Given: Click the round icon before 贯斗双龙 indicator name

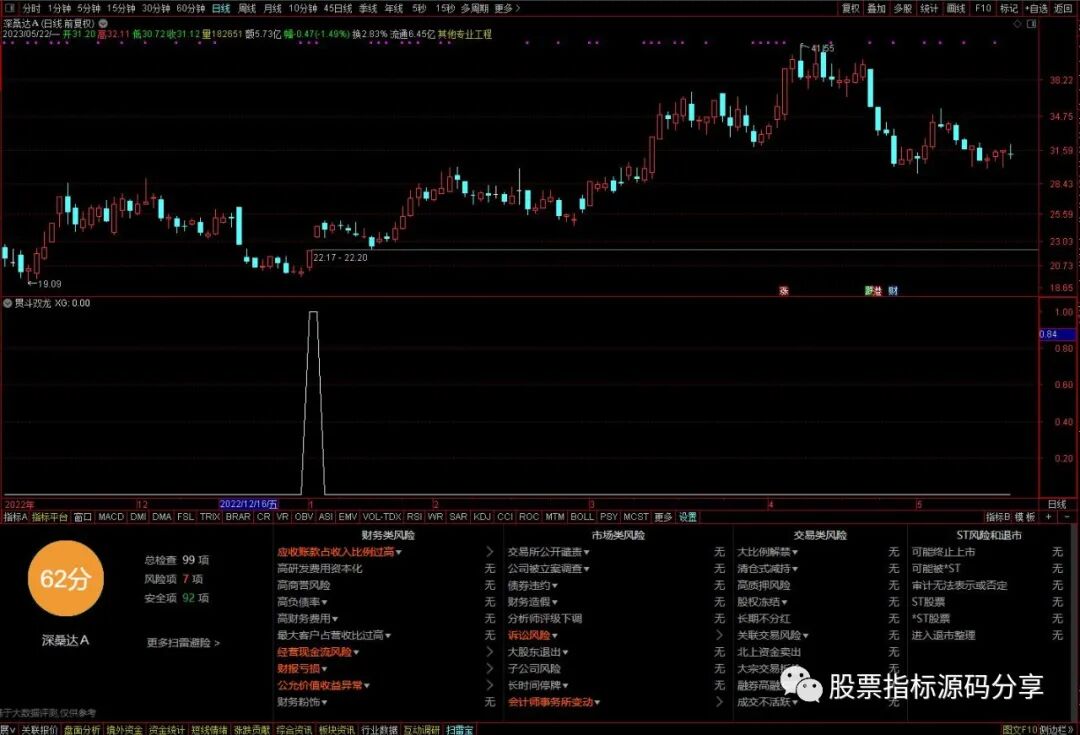Looking at the screenshot, I should click(x=8, y=303).
